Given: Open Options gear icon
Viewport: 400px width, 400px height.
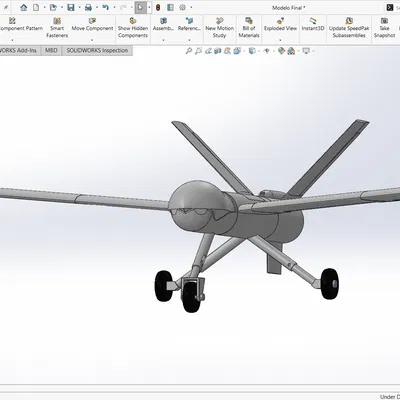Looking at the screenshot, I should tap(182, 7).
